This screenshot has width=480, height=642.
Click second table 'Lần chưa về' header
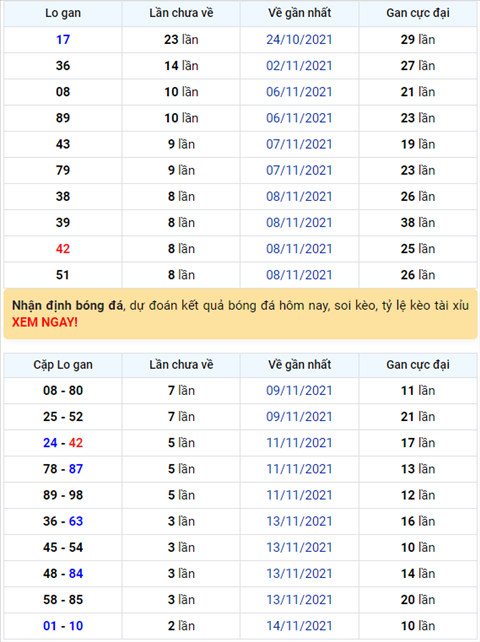click(181, 365)
